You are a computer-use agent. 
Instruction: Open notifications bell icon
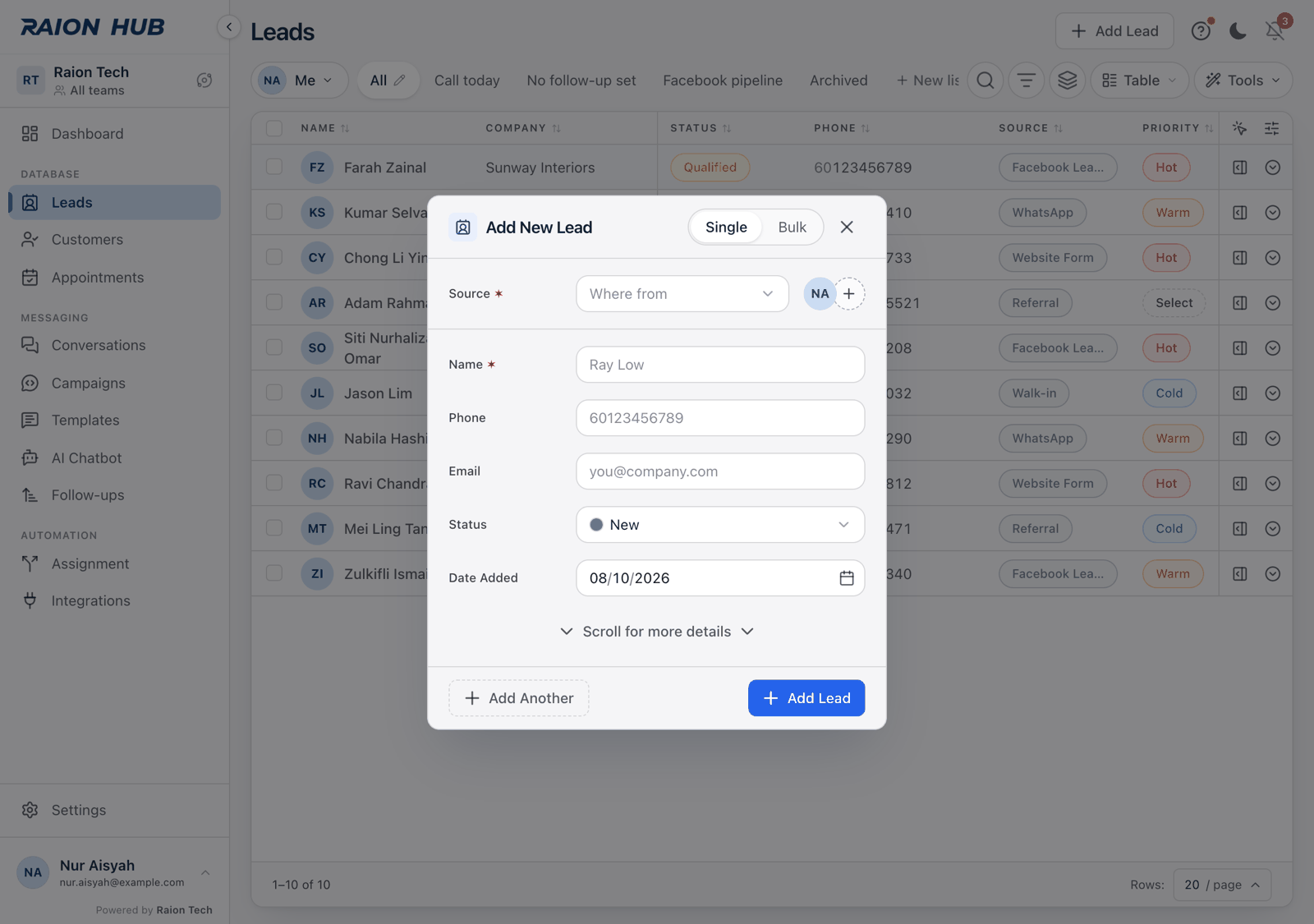tap(1275, 31)
